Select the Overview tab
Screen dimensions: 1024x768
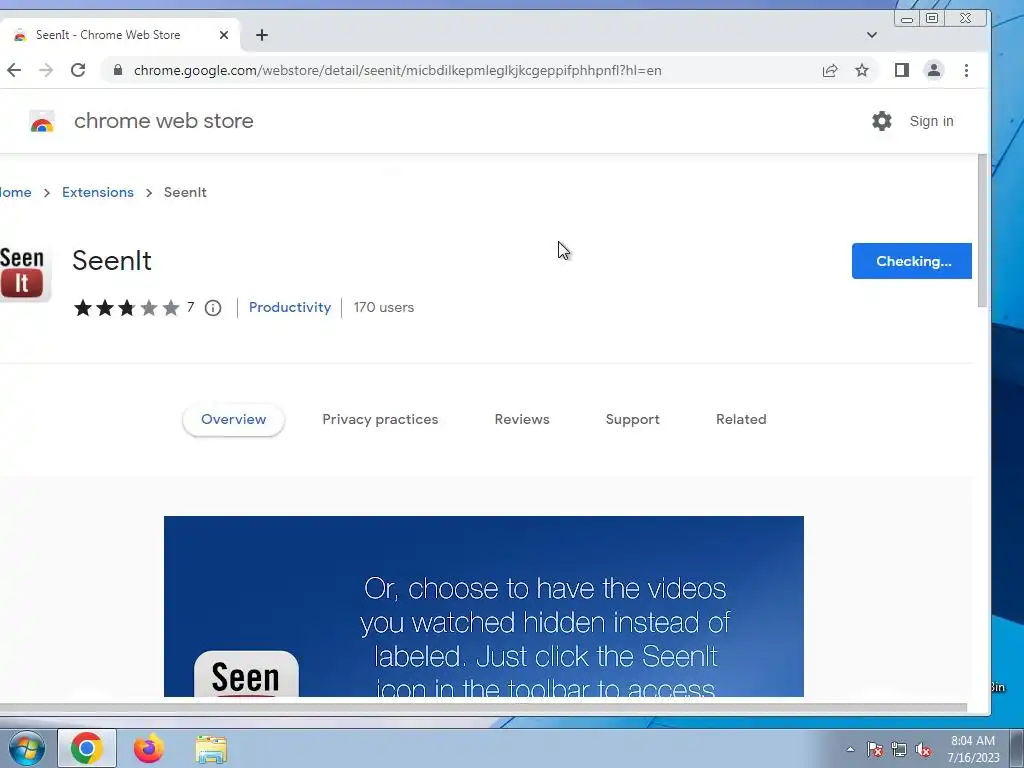[x=233, y=419]
